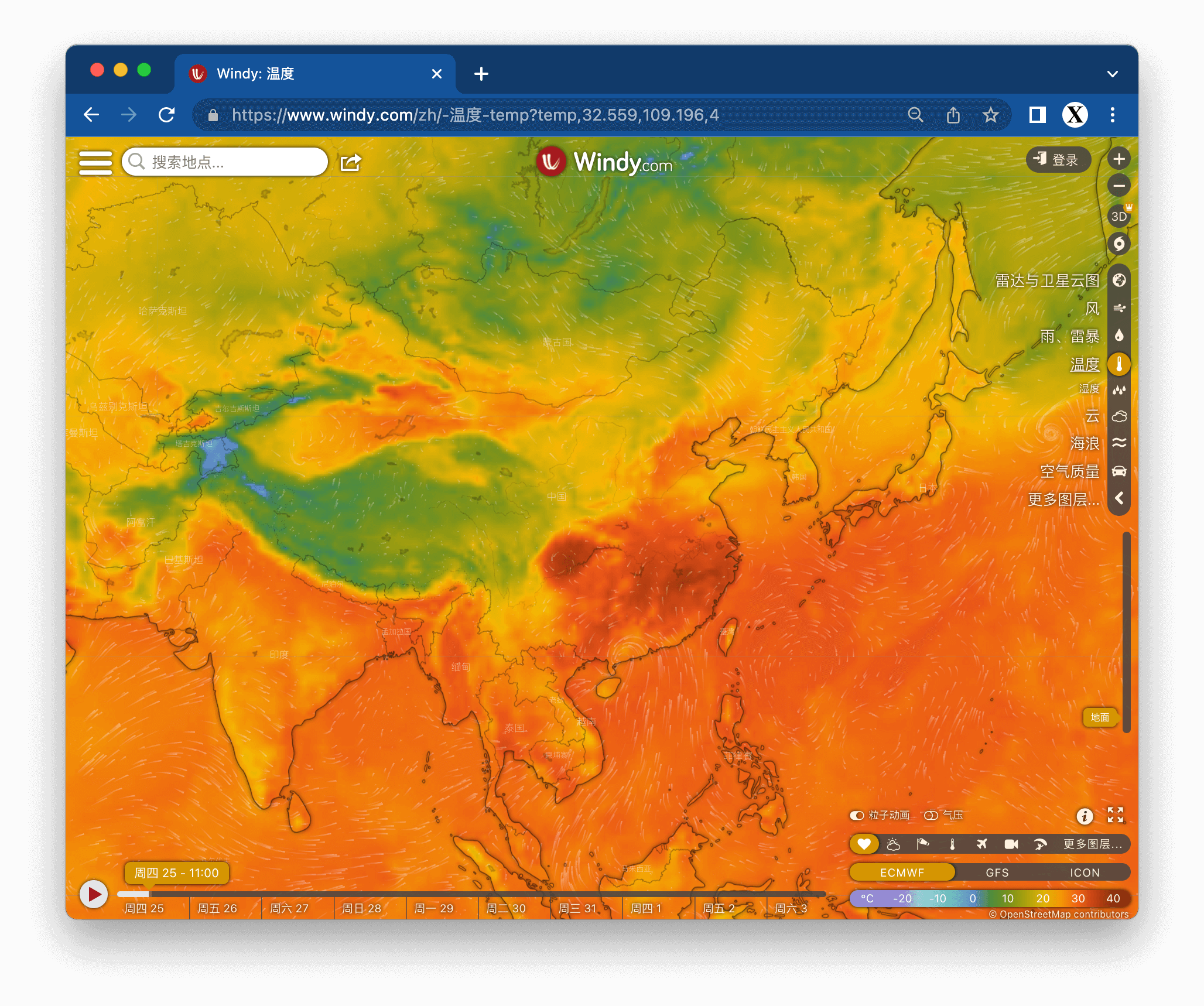
Task: Select the wind layer icon
Action: pyautogui.click(x=1119, y=308)
